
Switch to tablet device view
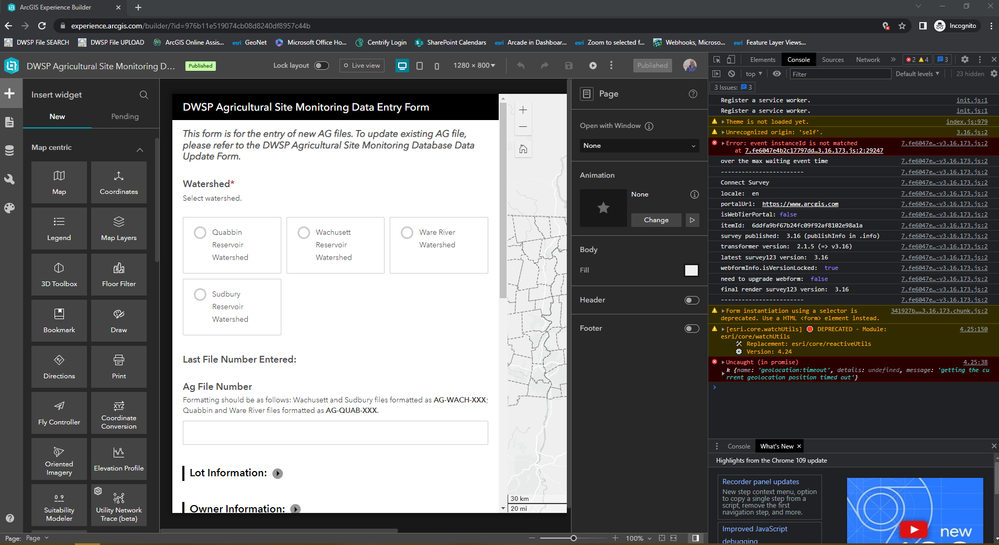(419, 66)
